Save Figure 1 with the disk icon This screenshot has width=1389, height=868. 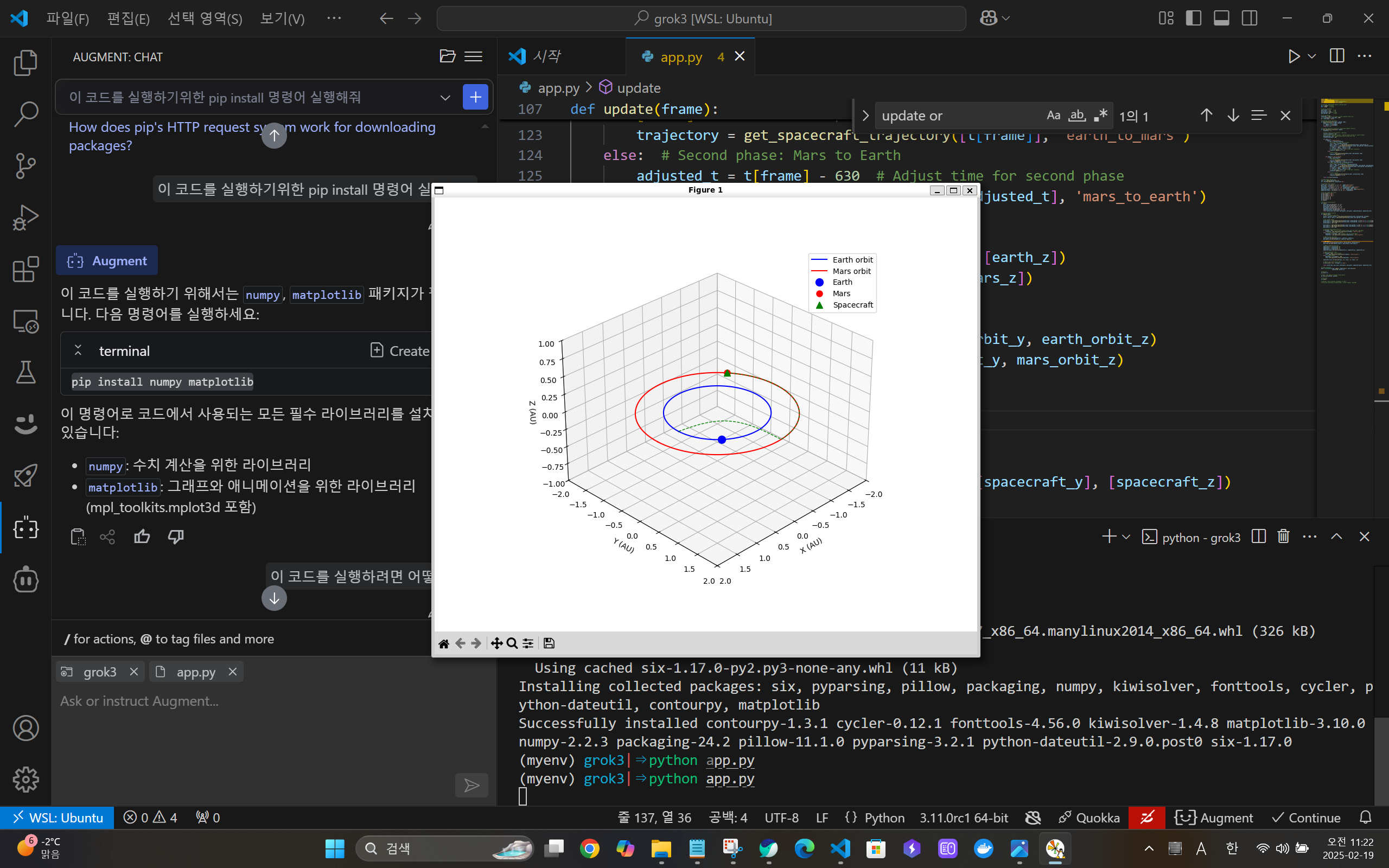pyautogui.click(x=549, y=643)
